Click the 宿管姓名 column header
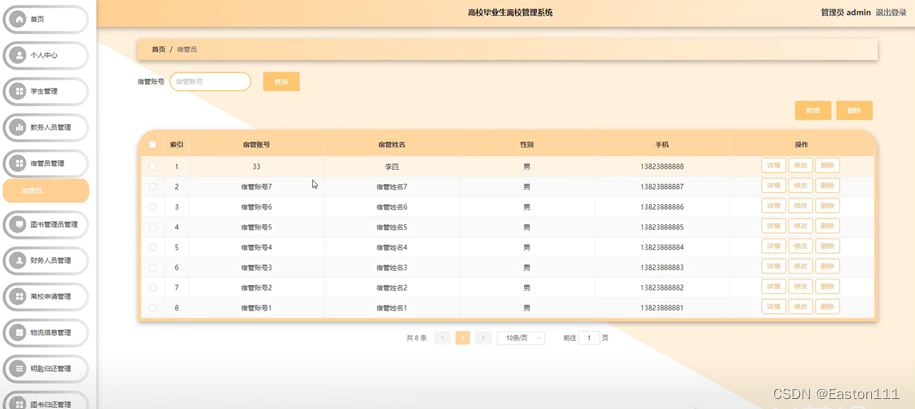This screenshot has width=915, height=409. tap(392, 145)
